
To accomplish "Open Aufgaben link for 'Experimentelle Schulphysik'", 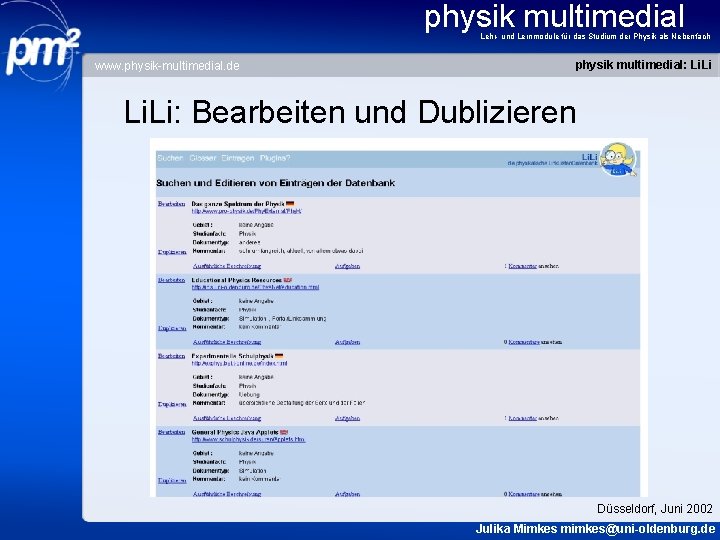I will [x=347, y=418].
